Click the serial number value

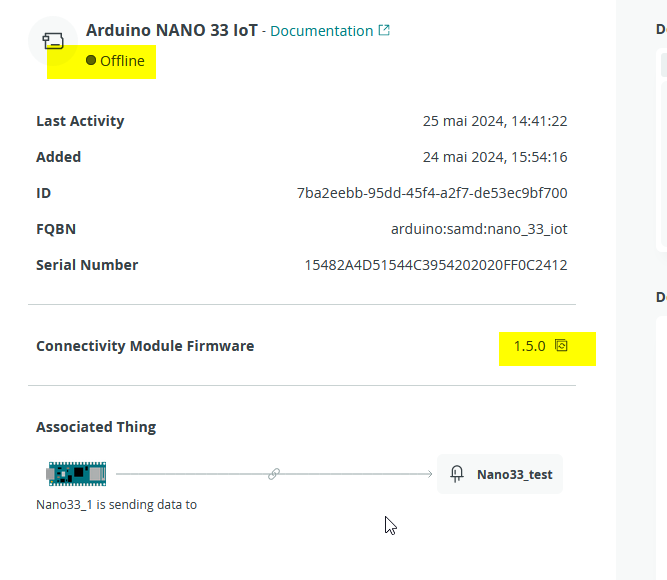pyautogui.click(x=436, y=265)
